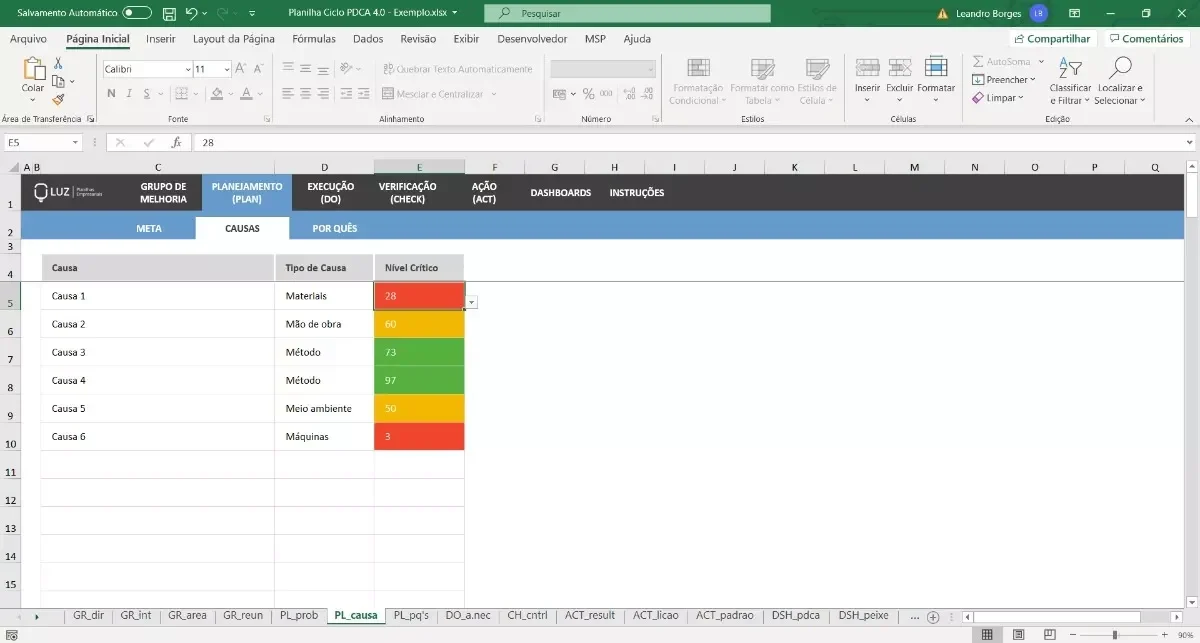Click the increase indent icon
Screen dimensions: 1200x643
point(364,94)
